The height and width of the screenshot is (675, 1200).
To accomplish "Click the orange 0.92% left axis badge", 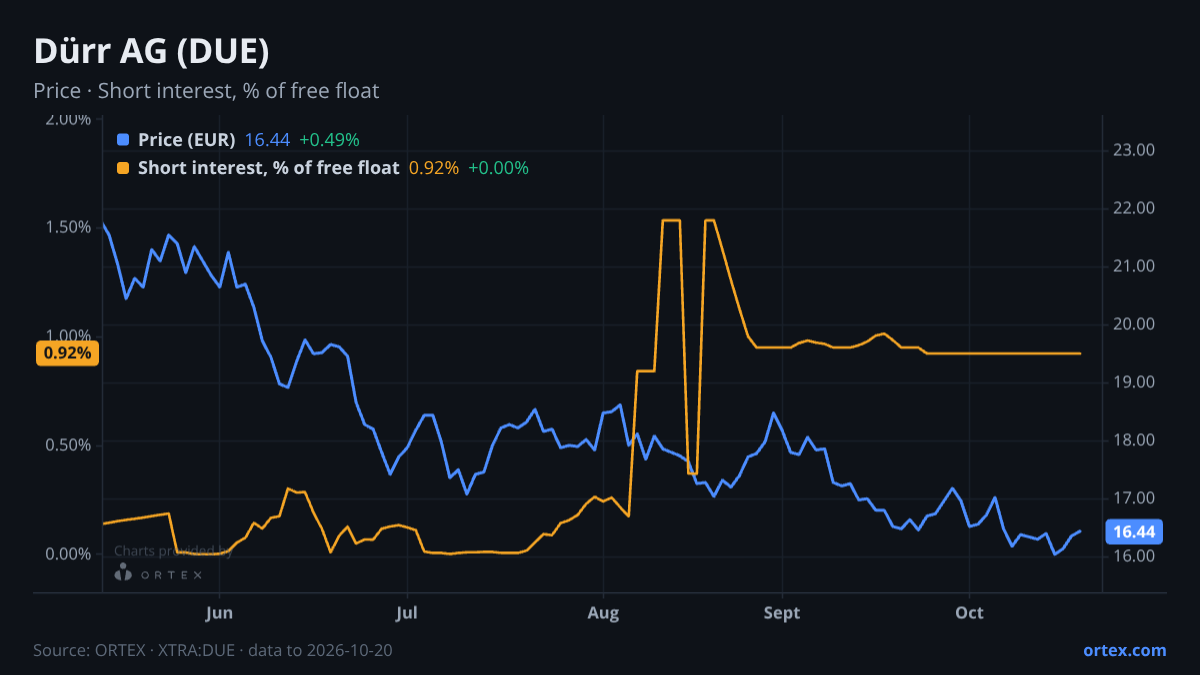I will pos(67,353).
